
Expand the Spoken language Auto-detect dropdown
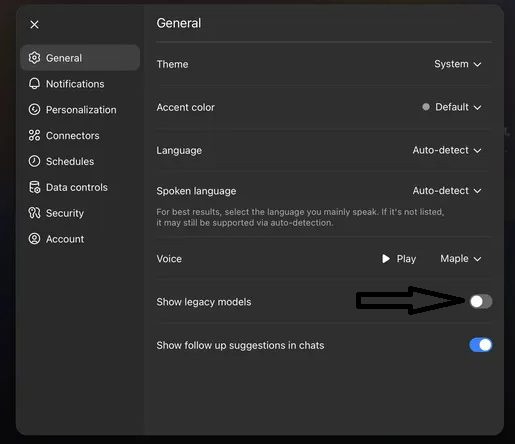click(447, 191)
